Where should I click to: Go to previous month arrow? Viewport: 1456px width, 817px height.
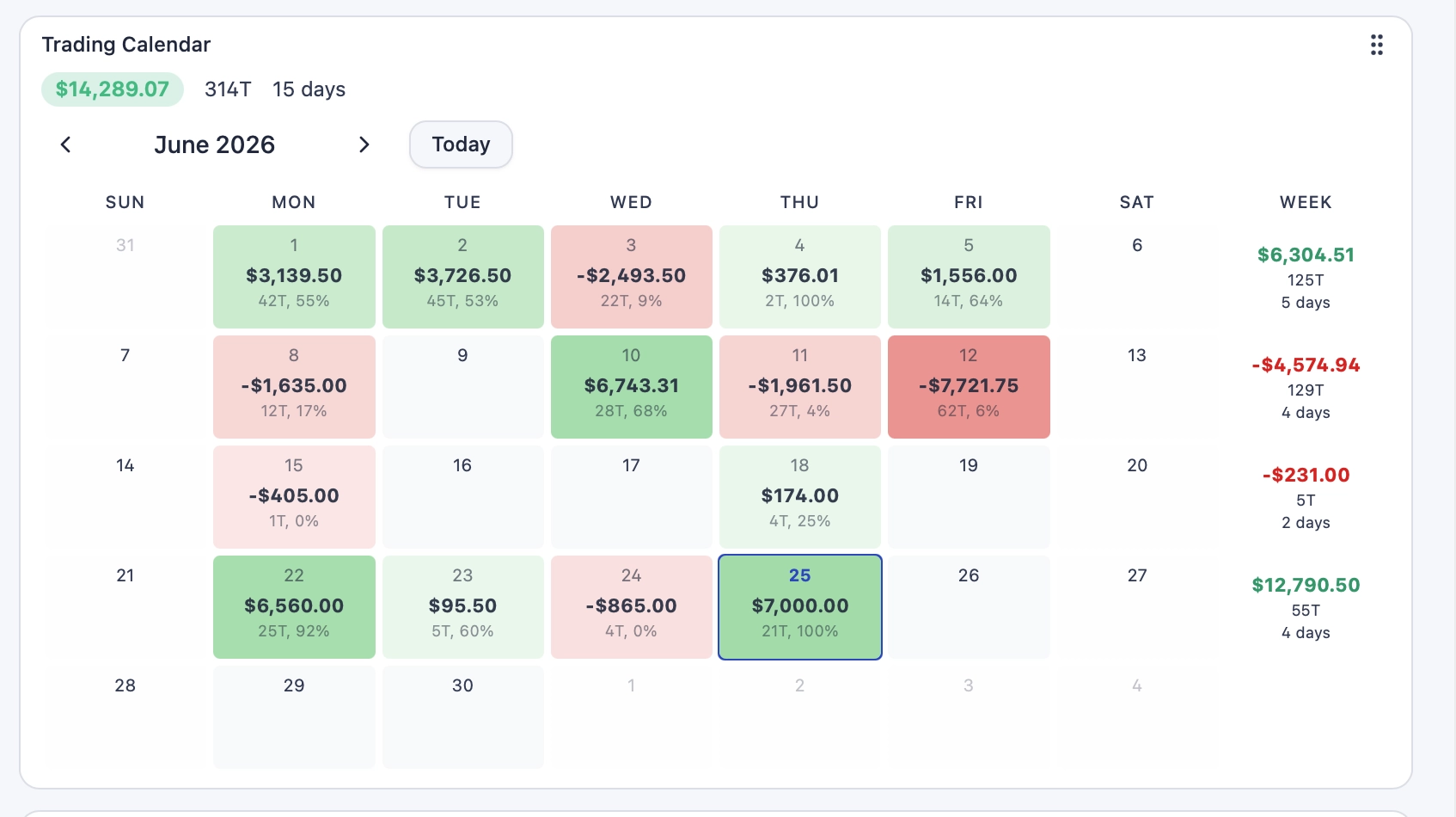point(65,144)
